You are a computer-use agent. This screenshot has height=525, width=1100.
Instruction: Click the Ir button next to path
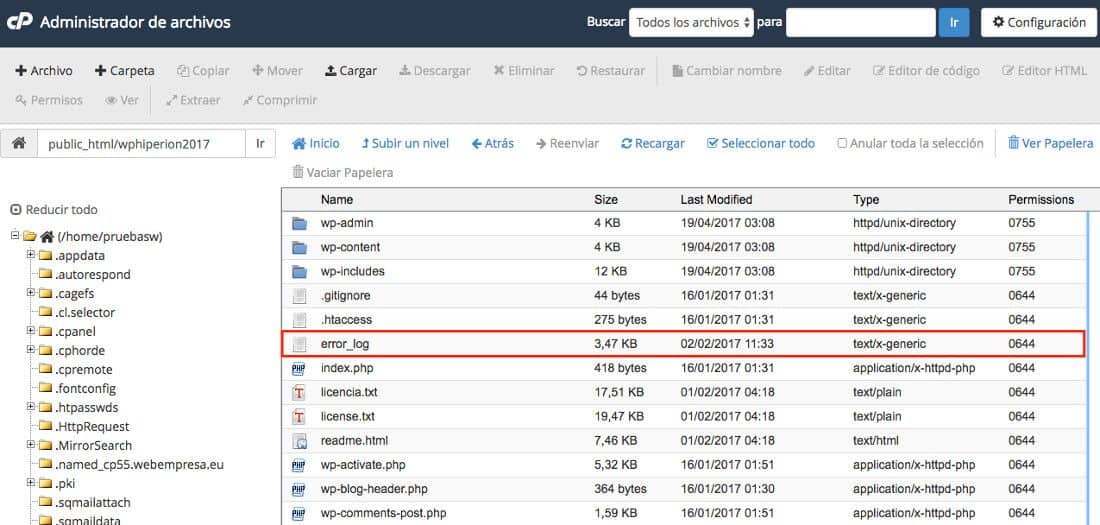(x=260, y=143)
